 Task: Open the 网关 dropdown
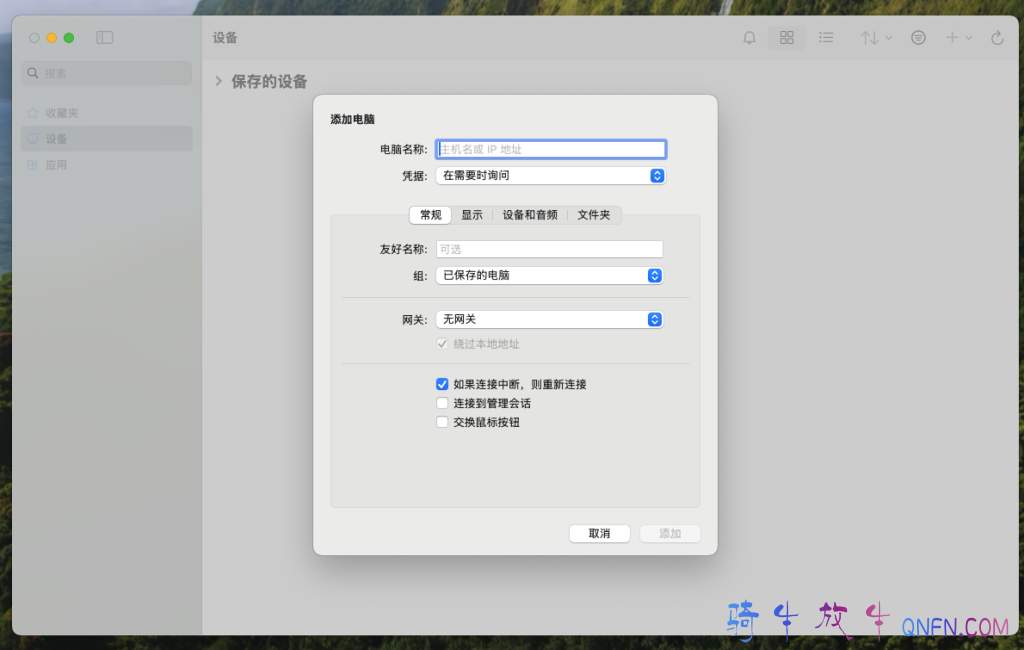click(549, 320)
